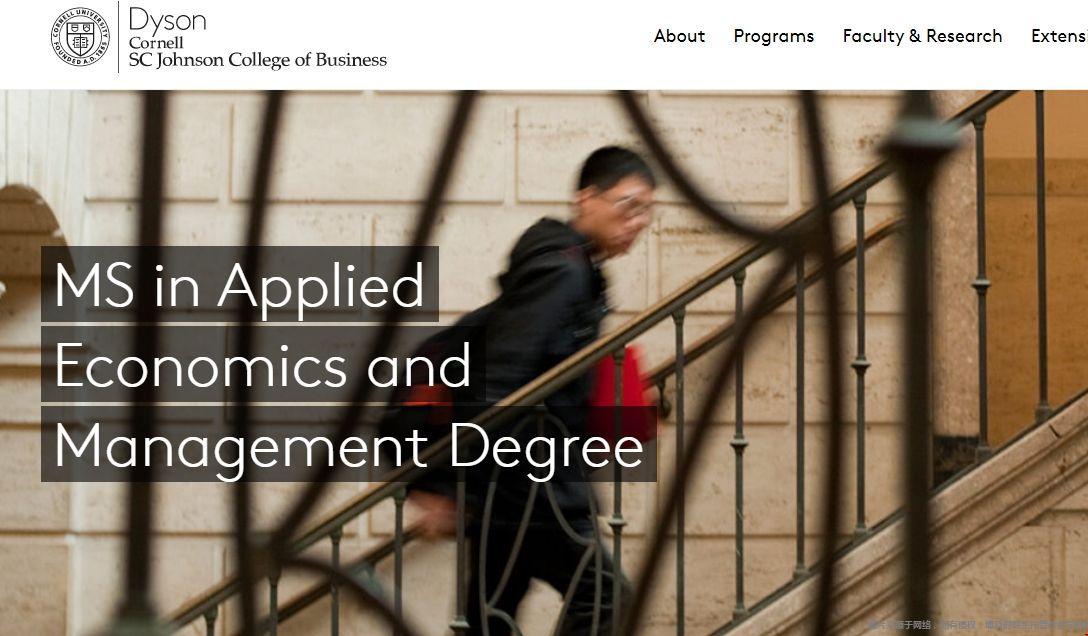
Task: Click the Dyson wordmark in header
Action: 167,19
